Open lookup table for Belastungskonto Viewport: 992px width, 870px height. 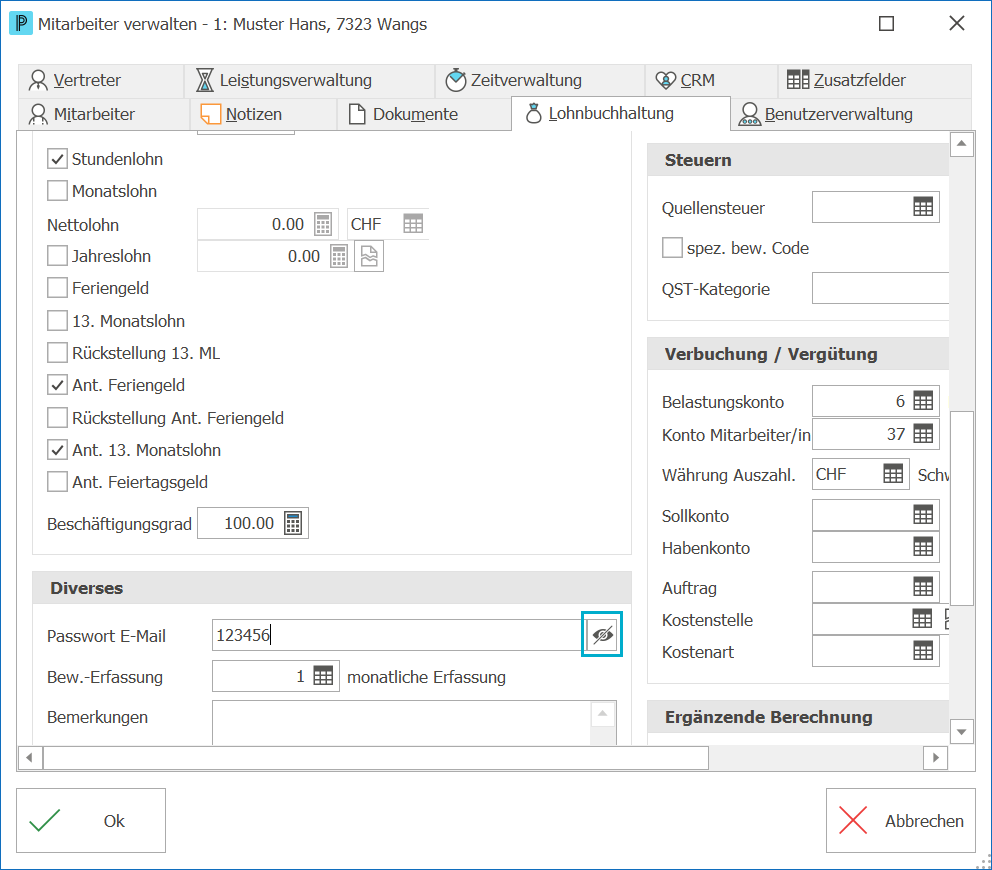tap(923, 401)
